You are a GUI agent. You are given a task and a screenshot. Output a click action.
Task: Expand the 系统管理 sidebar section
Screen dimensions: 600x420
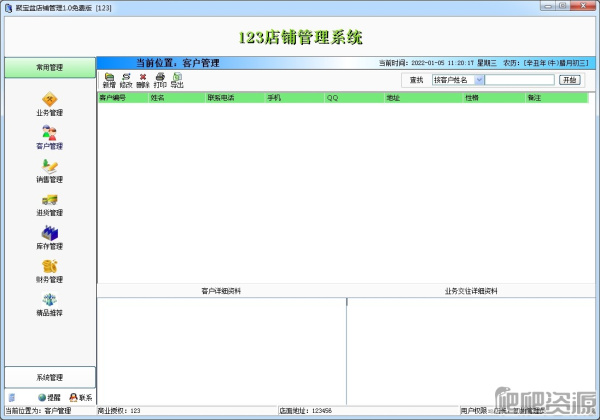49,377
